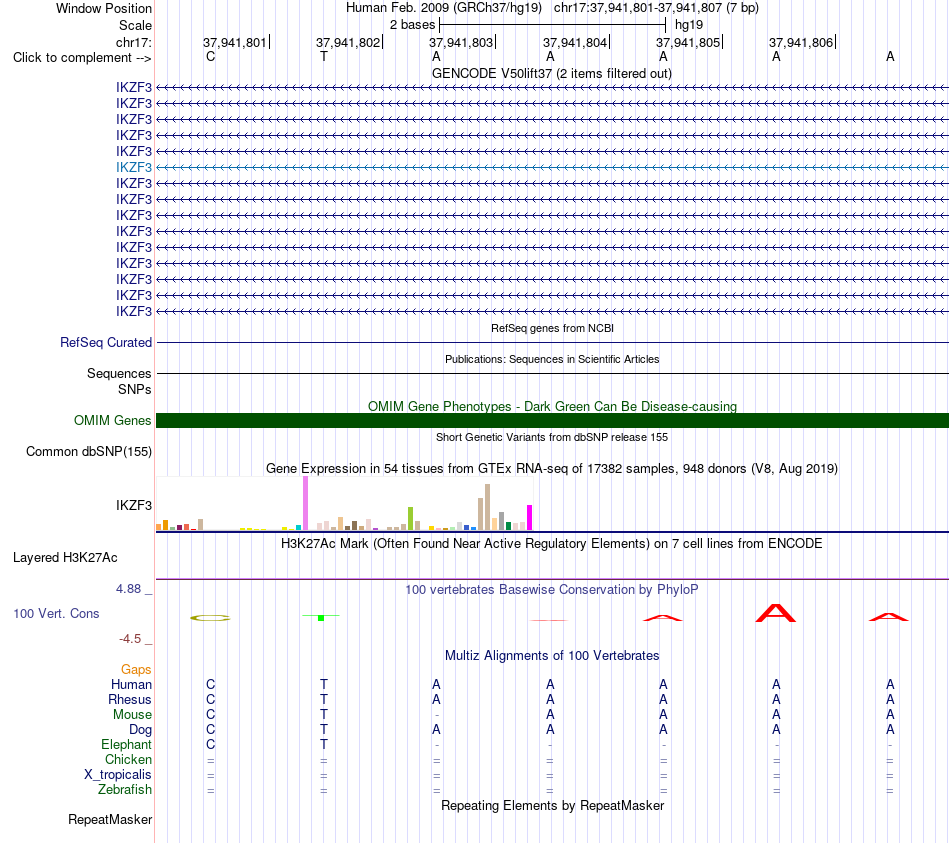Click the RefSeq Curated label
This screenshot has height=843, width=950.
[x=106, y=342]
